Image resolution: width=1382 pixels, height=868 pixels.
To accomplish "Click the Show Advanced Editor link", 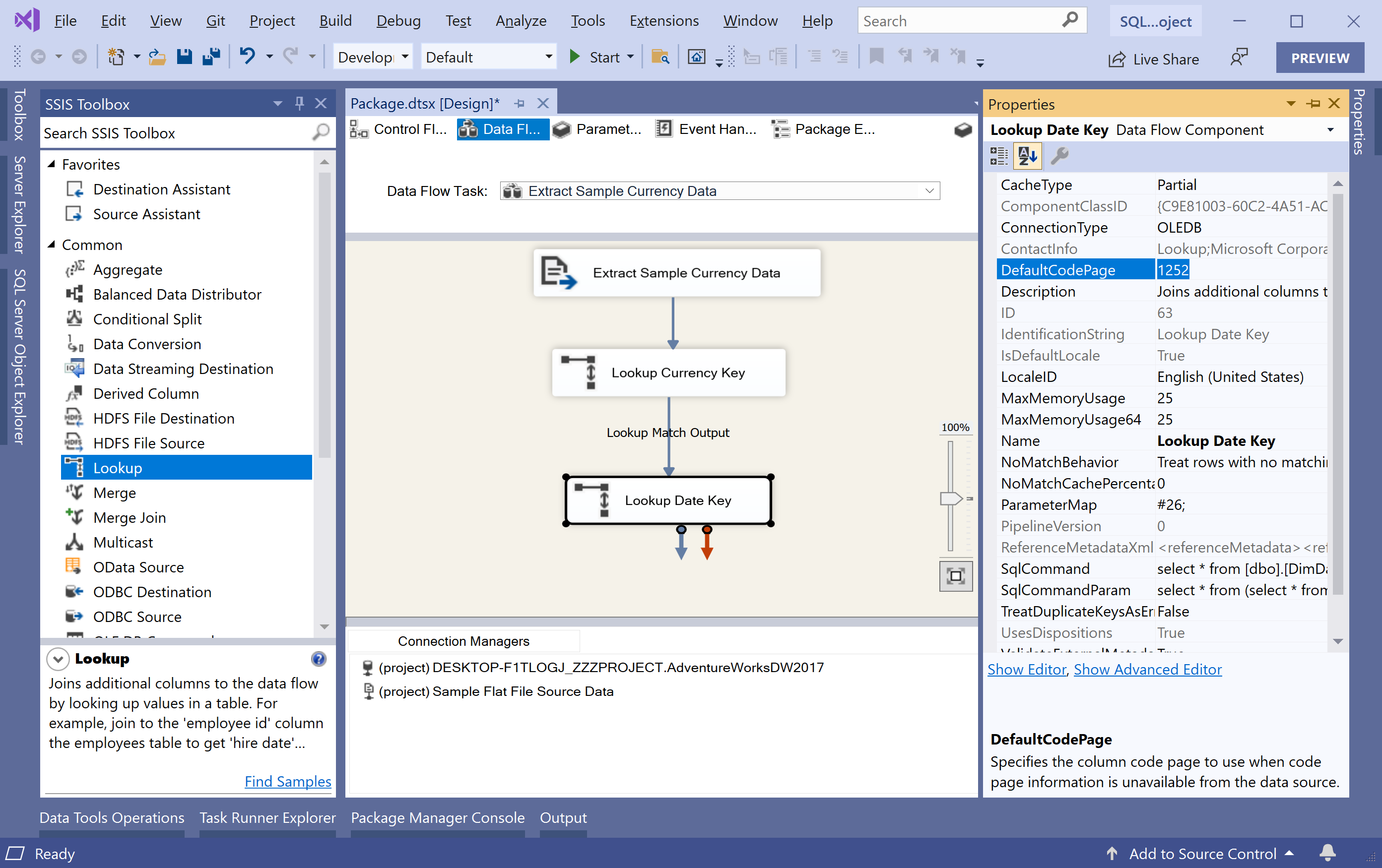I will 1147,670.
